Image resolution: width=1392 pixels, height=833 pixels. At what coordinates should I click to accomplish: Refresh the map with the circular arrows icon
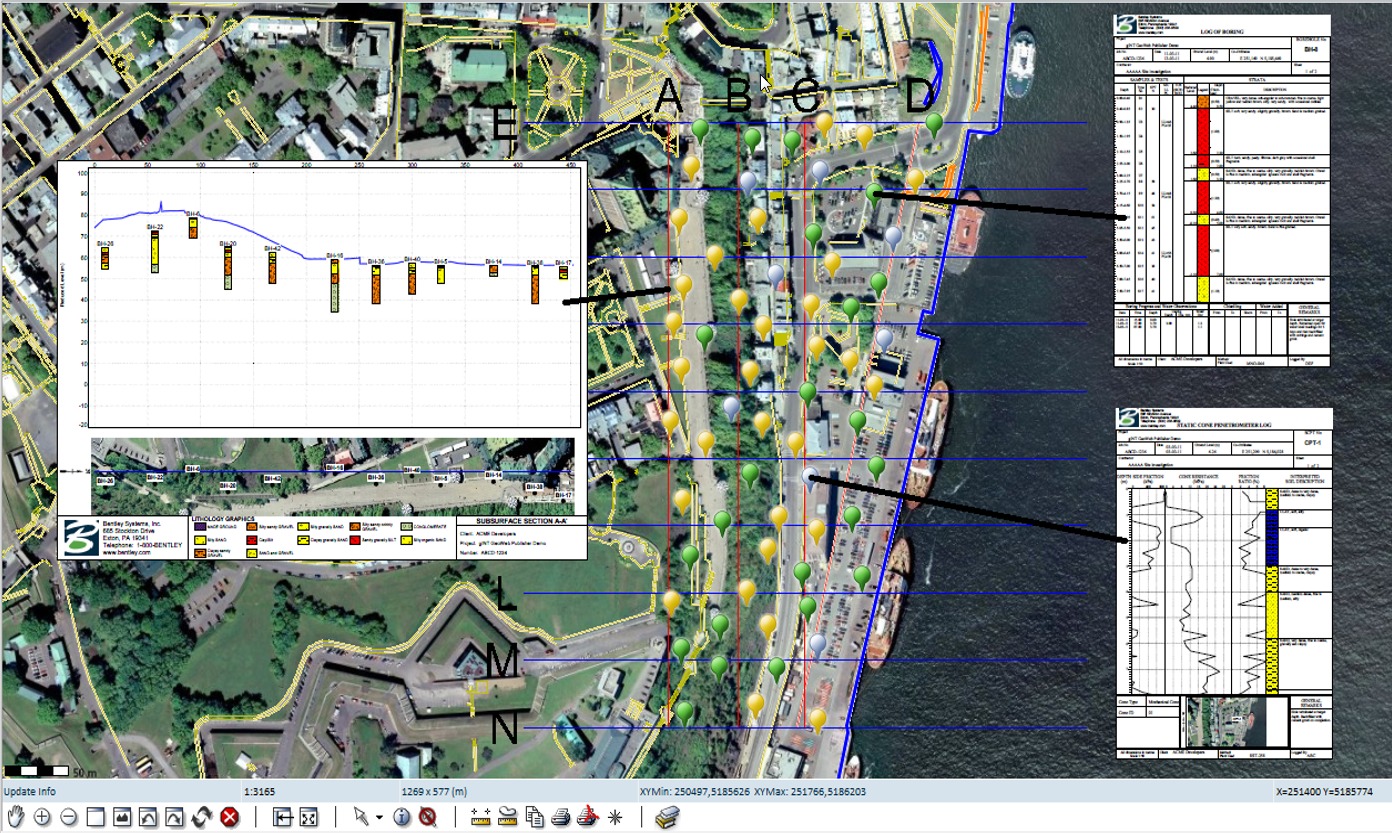pos(203,817)
